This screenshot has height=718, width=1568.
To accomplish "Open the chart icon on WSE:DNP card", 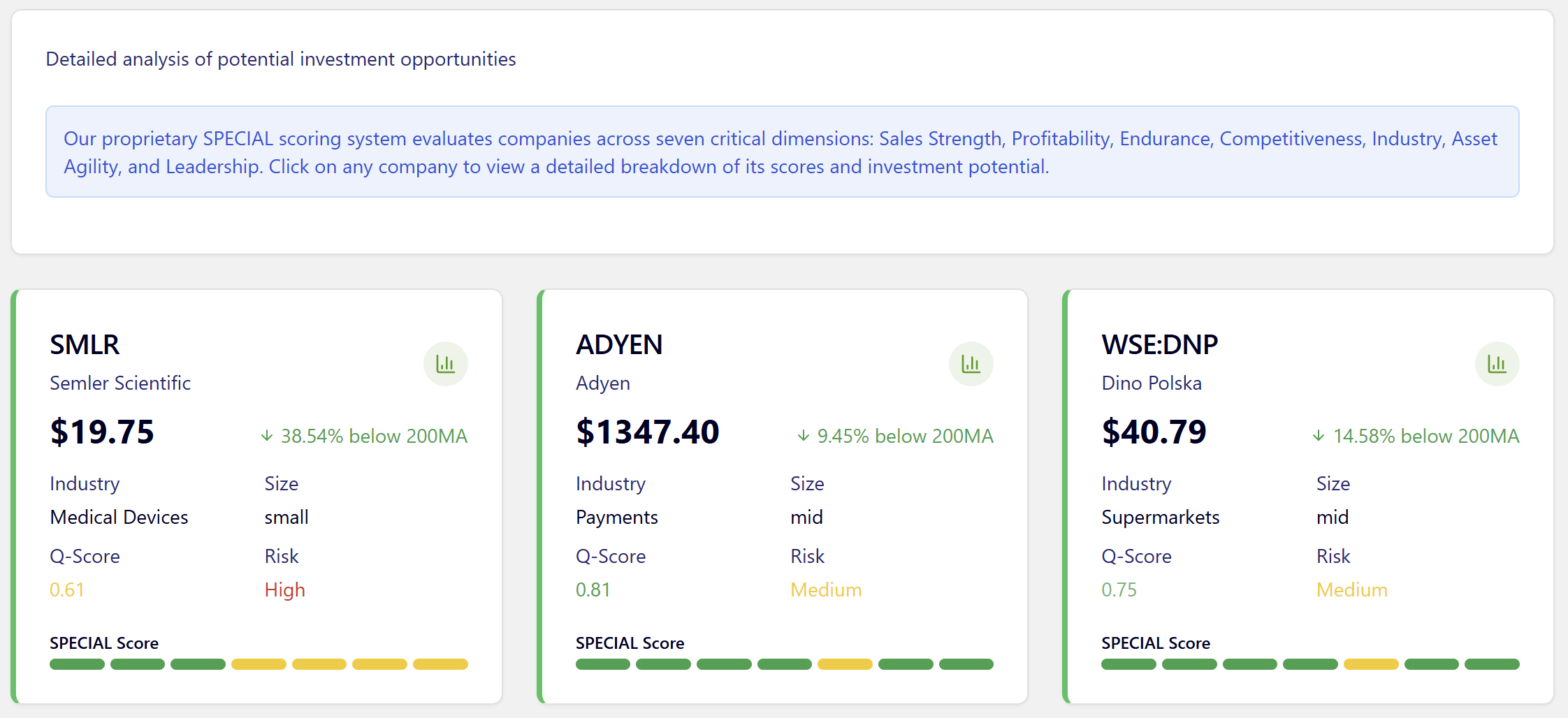I will (x=1497, y=364).
